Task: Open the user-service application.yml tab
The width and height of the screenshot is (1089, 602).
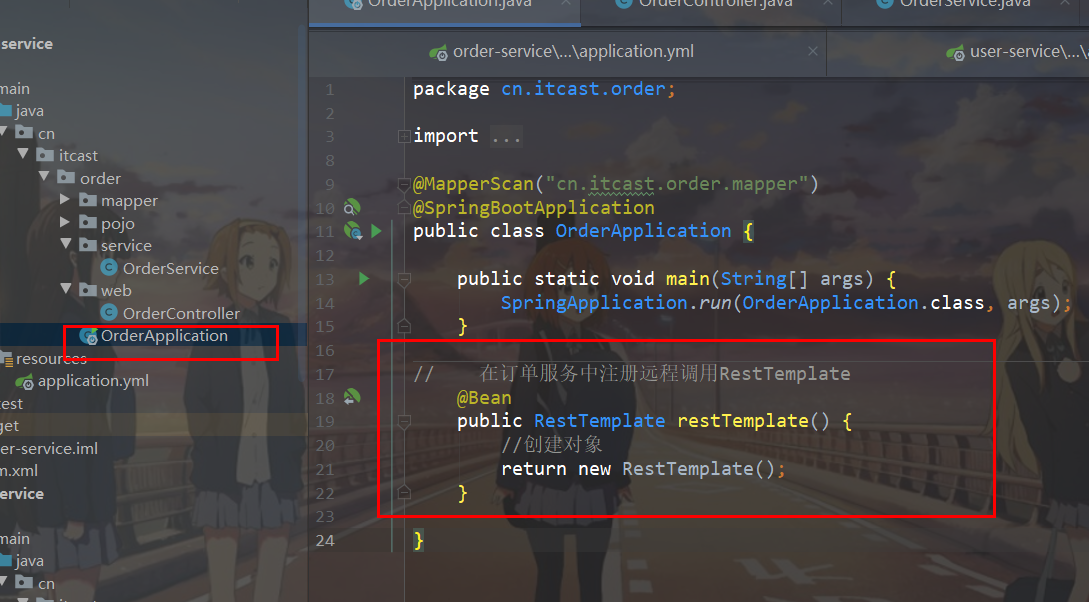Action: [x=1017, y=51]
